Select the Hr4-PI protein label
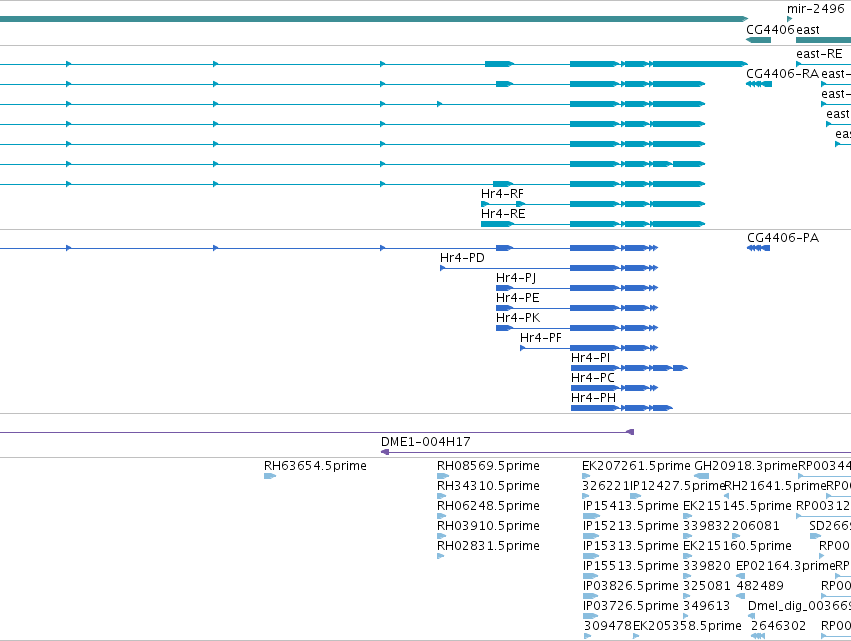The image size is (851, 641). pos(590,358)
